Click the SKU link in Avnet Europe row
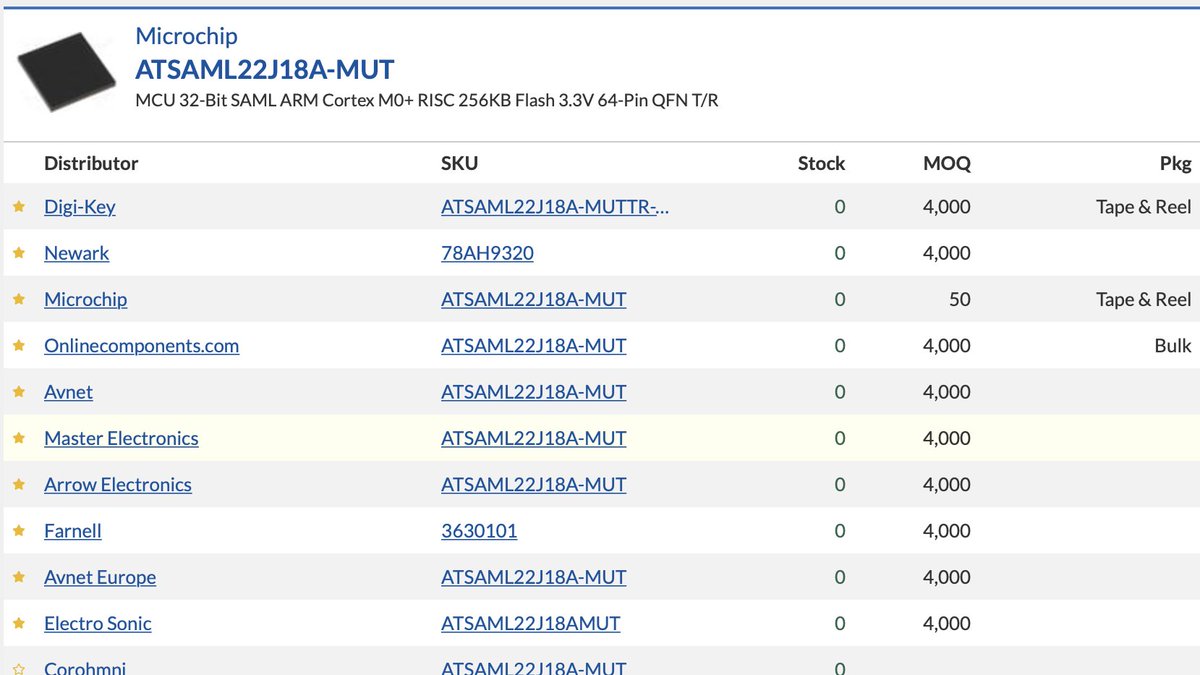The height and width of the screenshot is (675, 1200). (534, 577)
